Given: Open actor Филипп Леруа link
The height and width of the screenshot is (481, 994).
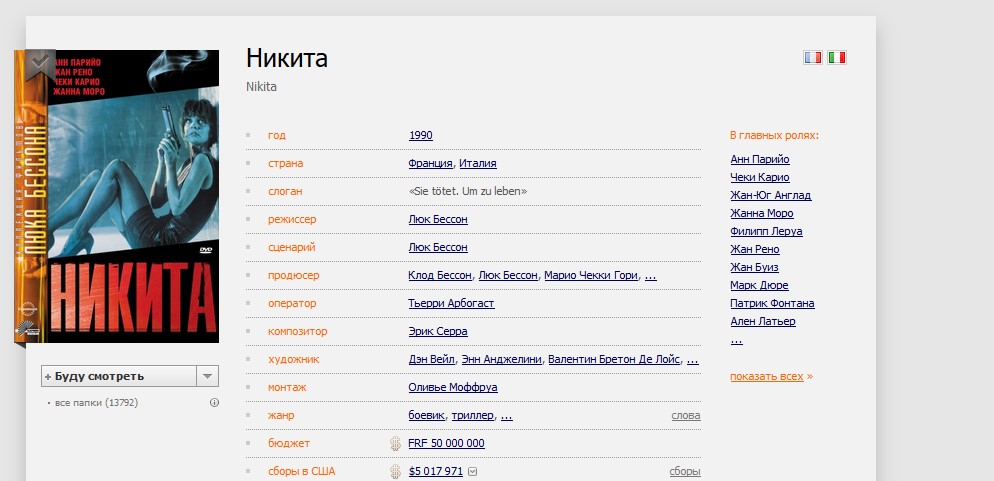Looking at the screenshot, I should [766, 231].
